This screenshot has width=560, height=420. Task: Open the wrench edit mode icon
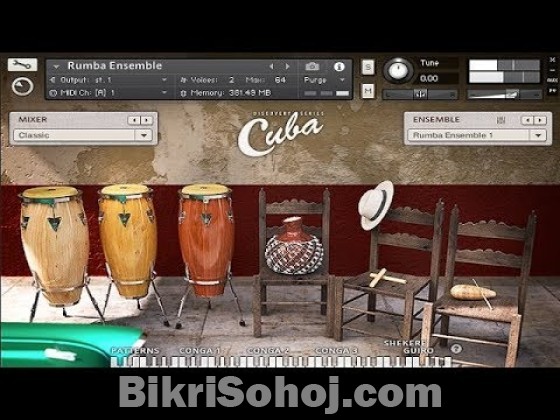pyautogui.click(x=22, y=65)
